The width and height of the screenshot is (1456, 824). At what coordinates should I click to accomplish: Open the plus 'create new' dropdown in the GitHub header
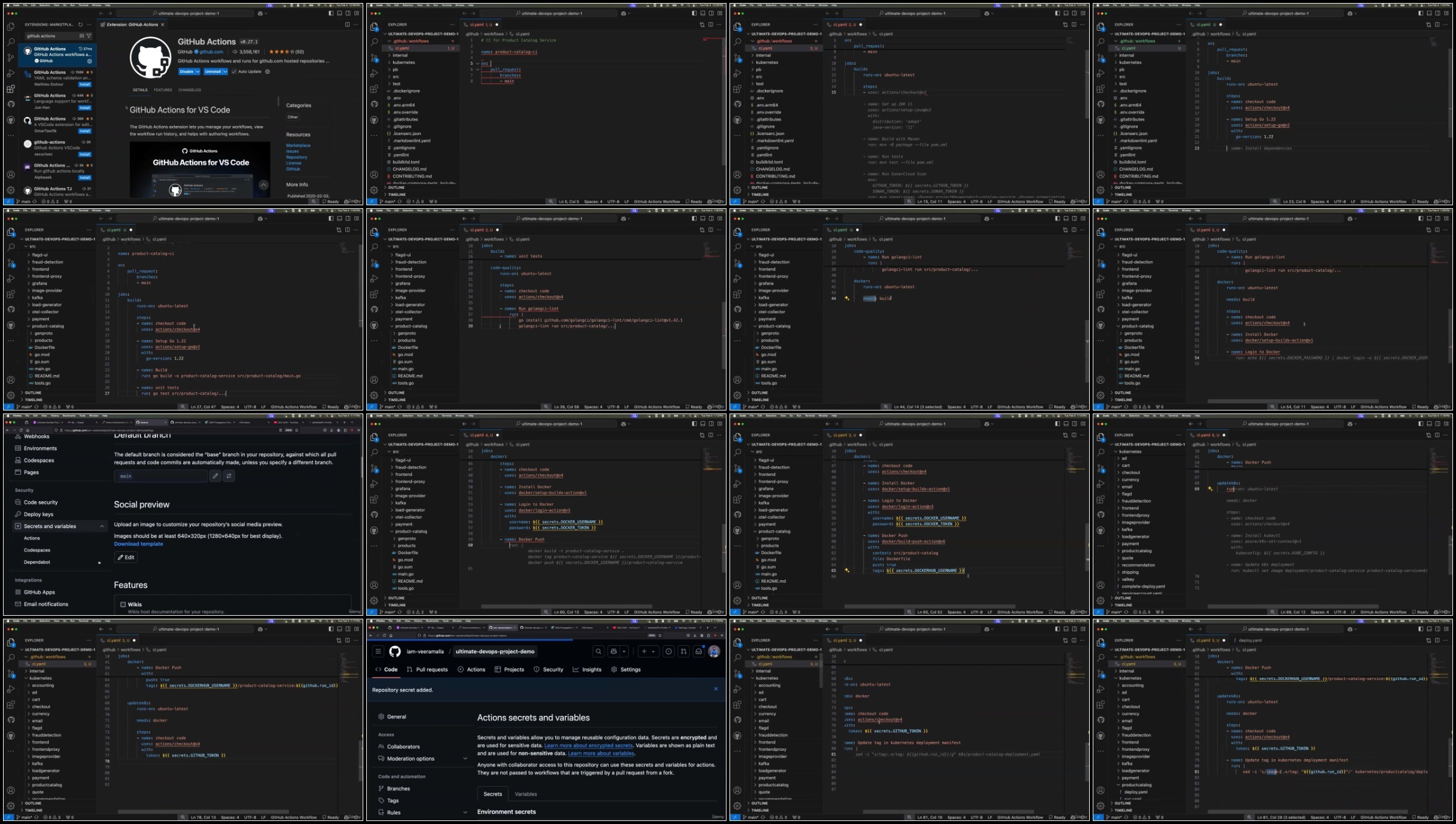pyautogui.click(x=648, y=651)
